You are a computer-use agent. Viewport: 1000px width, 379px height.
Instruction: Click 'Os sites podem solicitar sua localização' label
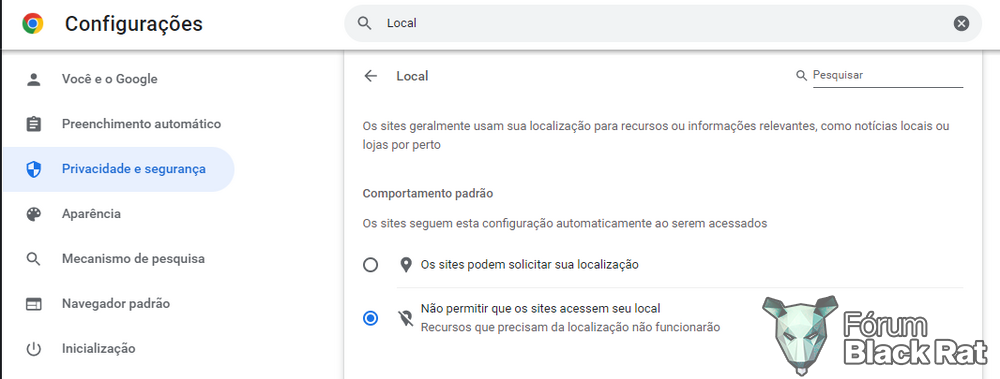pyautogui.click(x=529, y=264)
